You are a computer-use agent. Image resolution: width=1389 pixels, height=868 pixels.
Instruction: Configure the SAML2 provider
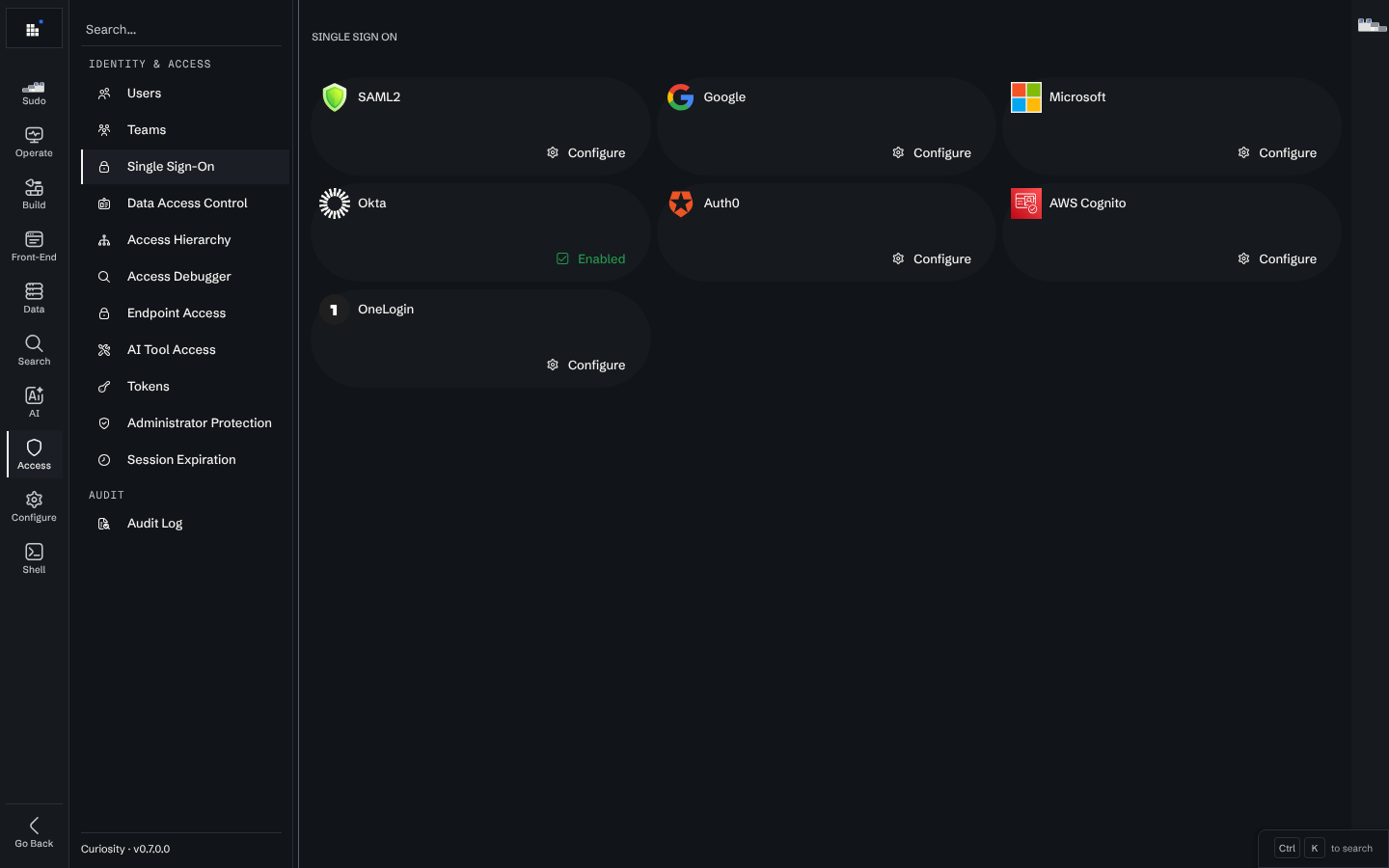pos(586,152)
